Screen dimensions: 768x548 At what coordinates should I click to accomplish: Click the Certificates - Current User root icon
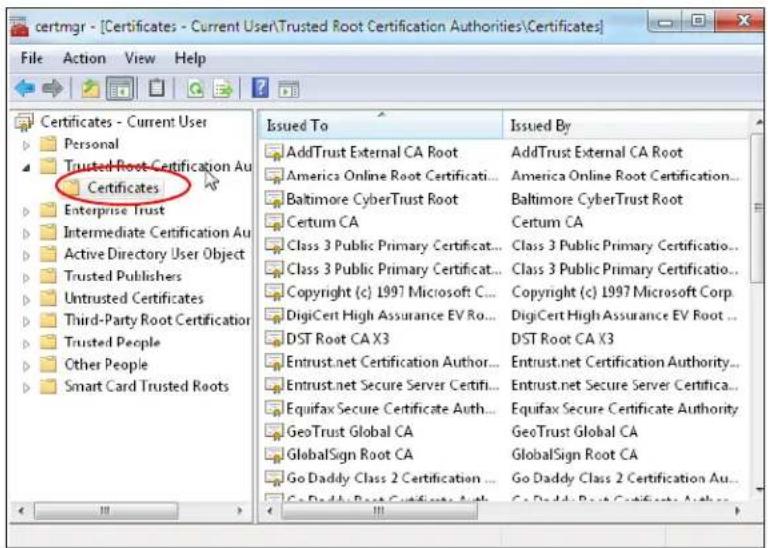click(24, 122)
